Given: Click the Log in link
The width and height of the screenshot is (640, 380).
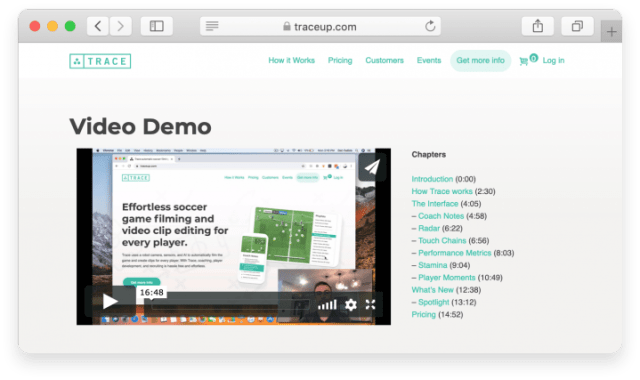Looking at the screenshot, I should pyautogui.click(x=553, y=60).
